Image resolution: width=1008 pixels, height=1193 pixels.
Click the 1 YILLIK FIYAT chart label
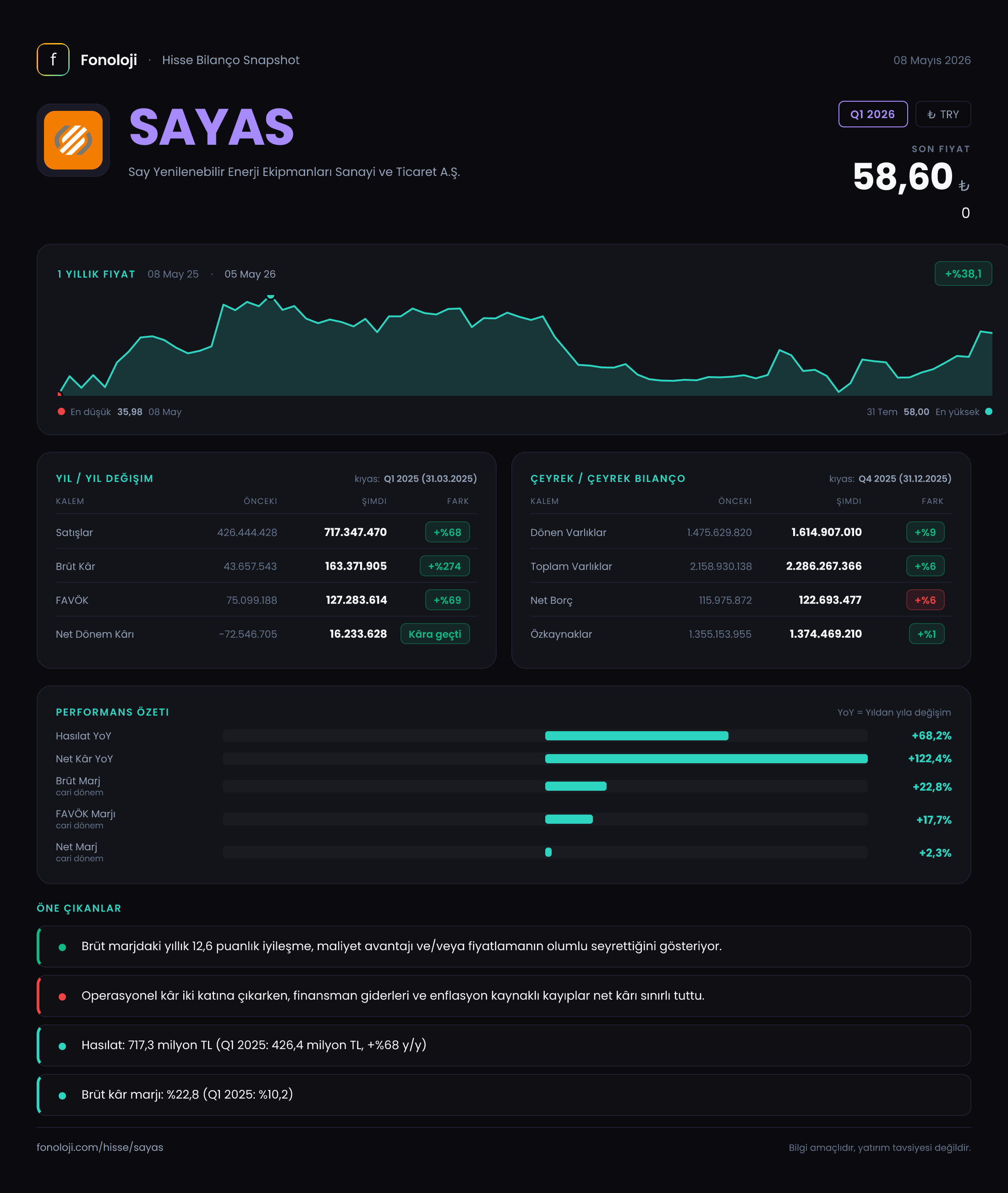pos(97,274)
